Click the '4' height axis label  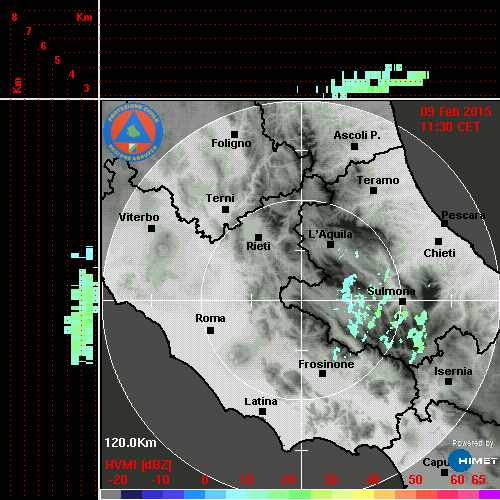pos(72,74)
